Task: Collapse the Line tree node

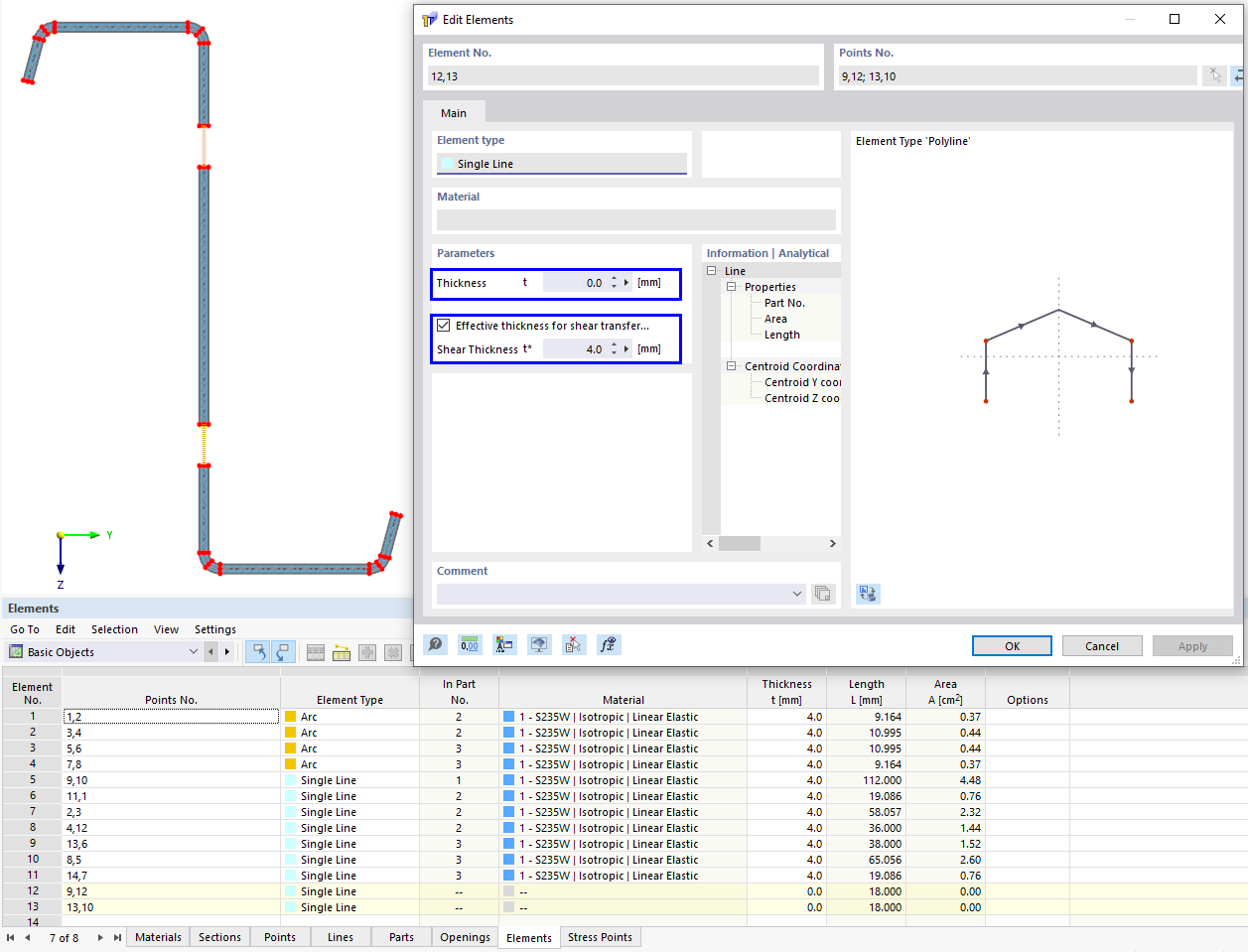Action: 711,271
